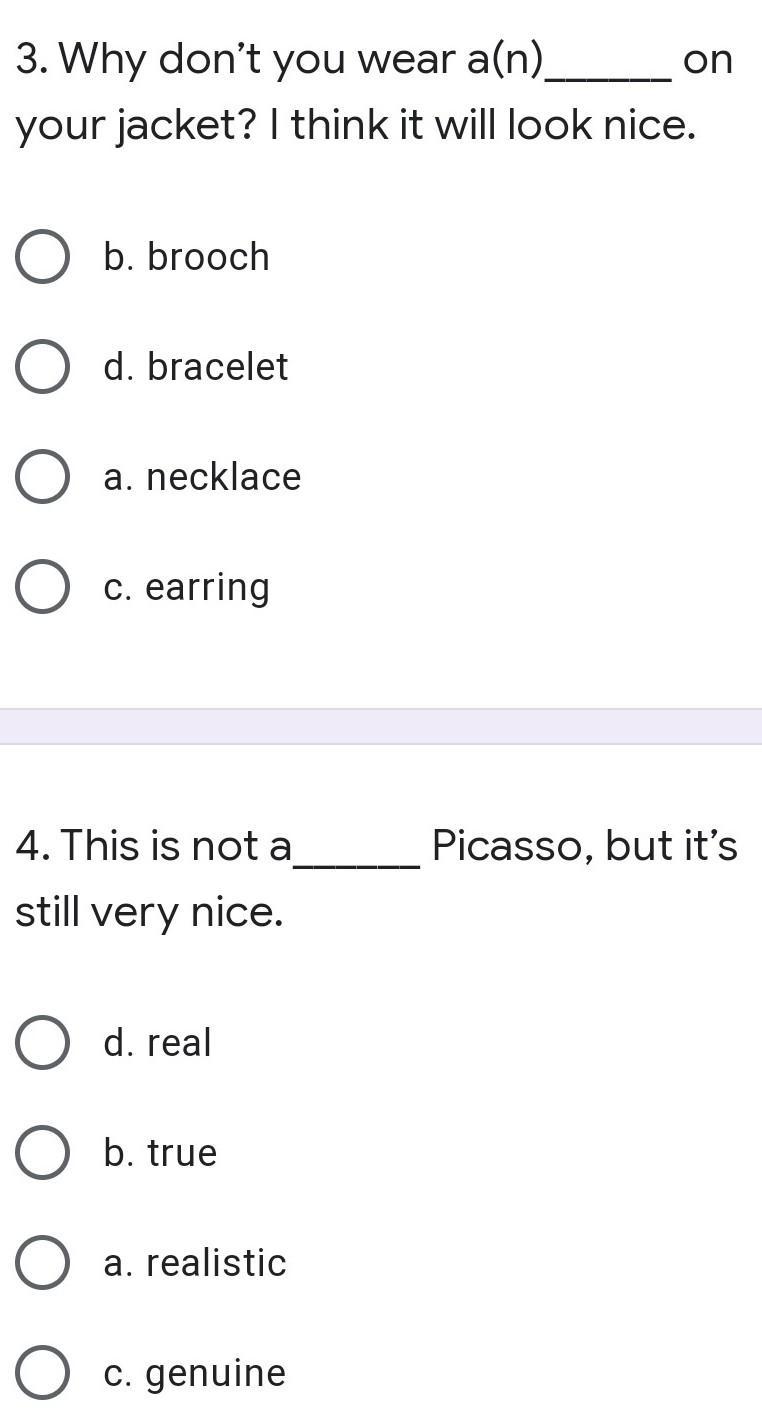Select the radio button for necklace
The height and width of the screenshot is (1415, 762).
[43, 477]
